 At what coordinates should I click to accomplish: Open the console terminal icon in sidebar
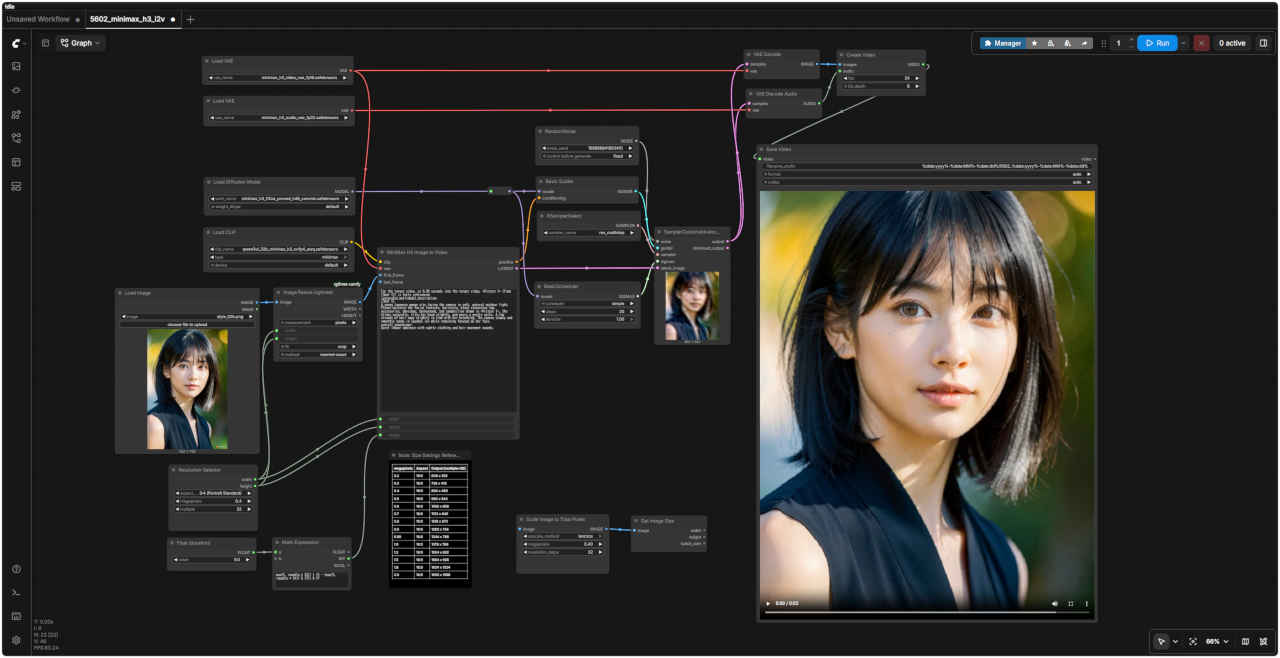16,593
